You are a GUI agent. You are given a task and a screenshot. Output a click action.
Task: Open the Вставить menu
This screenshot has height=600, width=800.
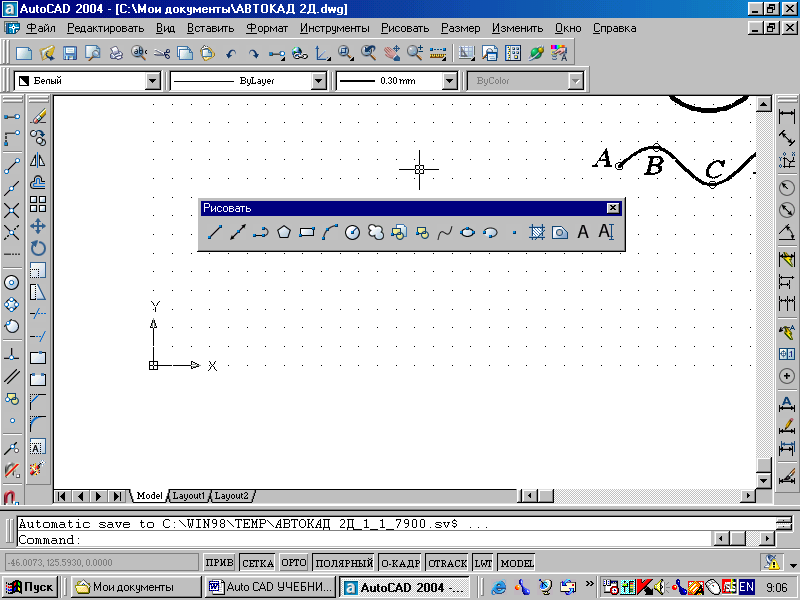(210, 28)
